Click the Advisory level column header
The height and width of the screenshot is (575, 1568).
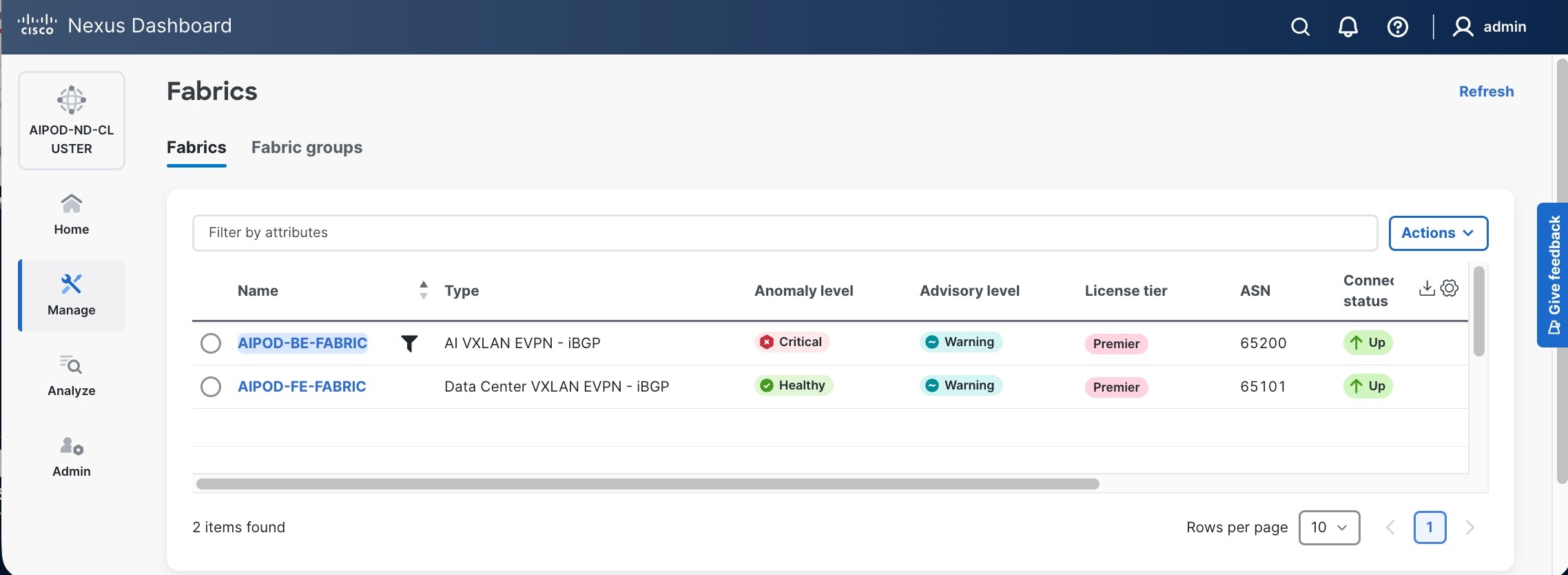click(x=969, y=291)
